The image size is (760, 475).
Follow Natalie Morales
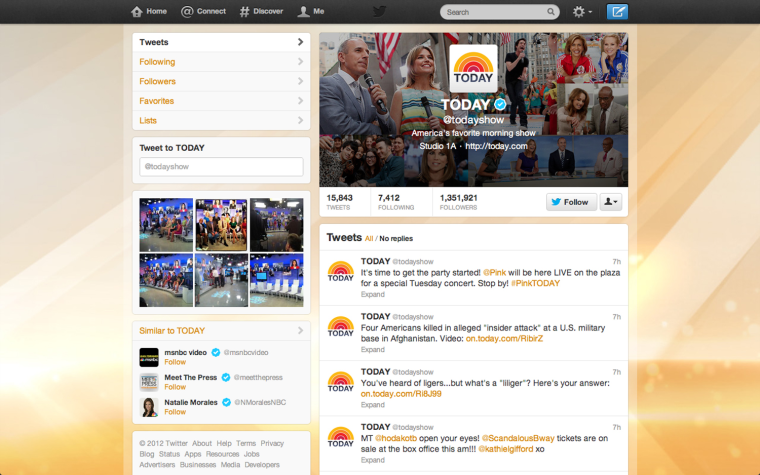click(x=175, y=412)
